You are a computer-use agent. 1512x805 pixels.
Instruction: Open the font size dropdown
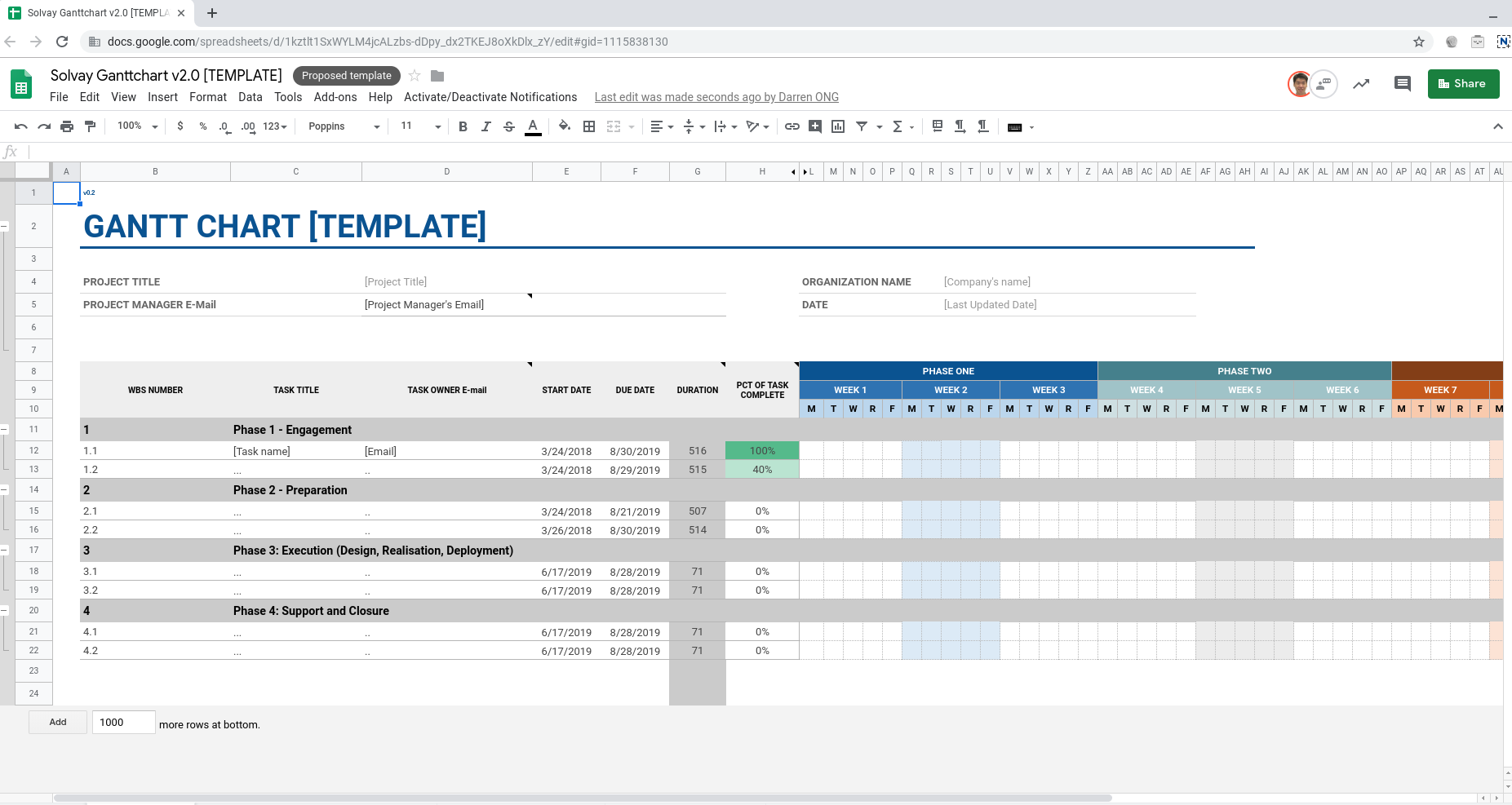click(420, 126)
